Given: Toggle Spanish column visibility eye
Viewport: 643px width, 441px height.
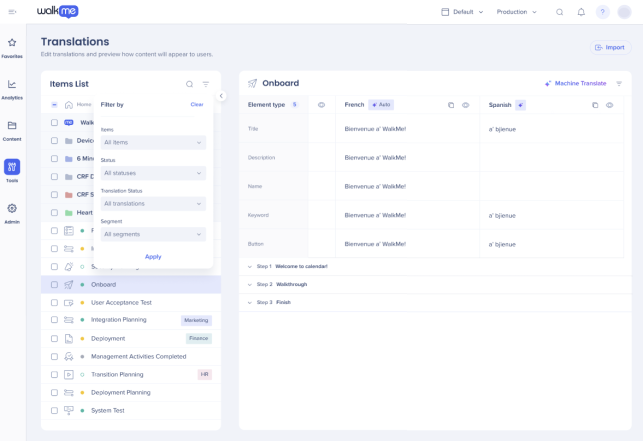Looking at the screenshot, I should [610, 105].
